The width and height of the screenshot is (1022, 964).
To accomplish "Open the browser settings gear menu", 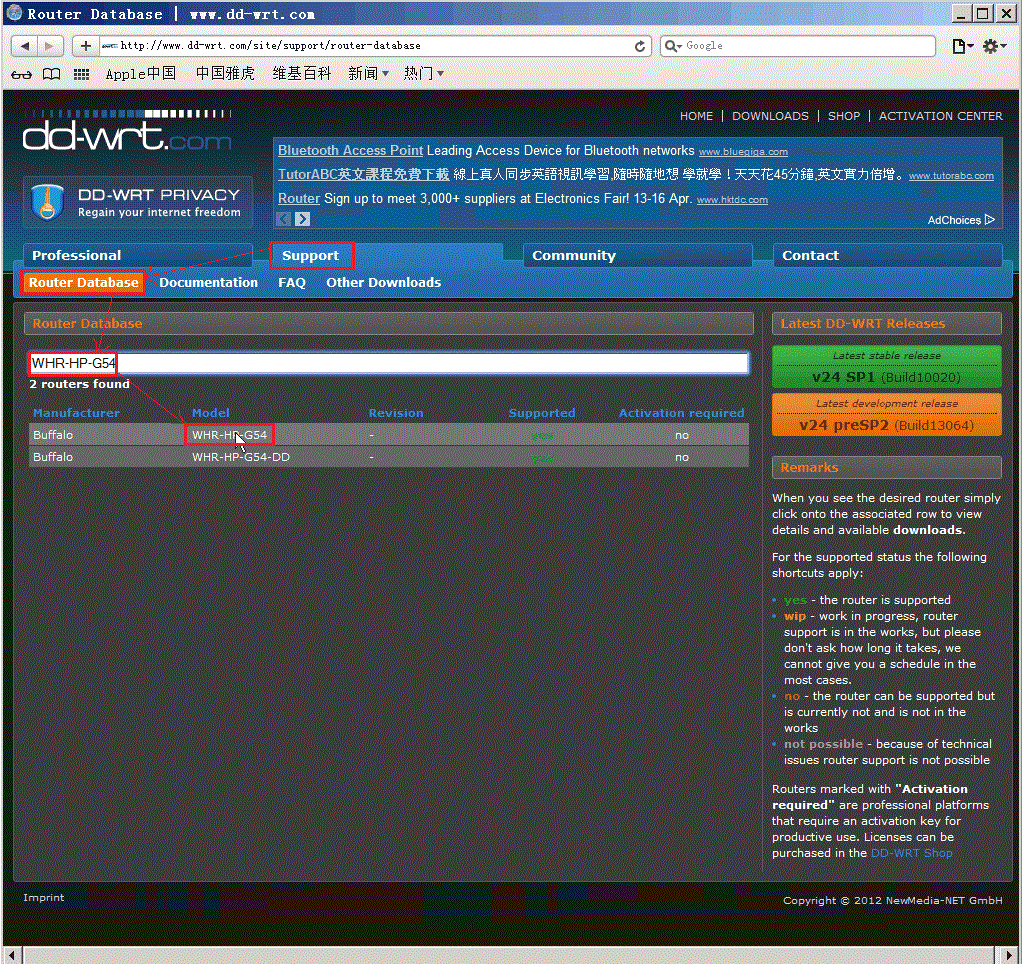I will [994, 46].
